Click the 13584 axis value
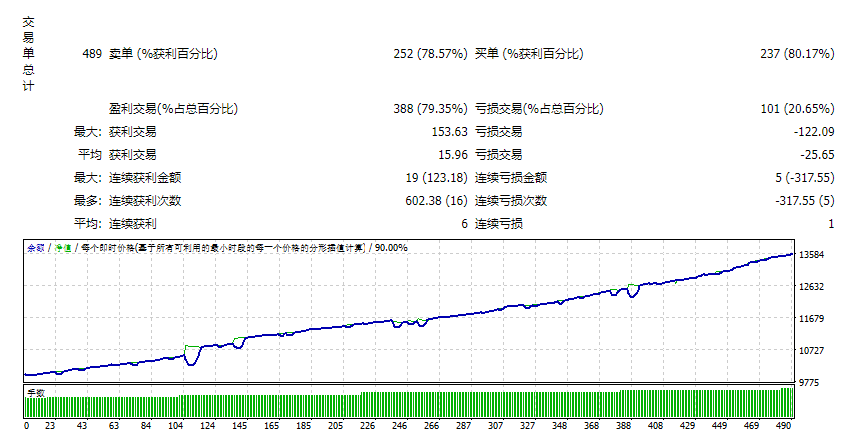The width and height of the screenshot is (855, 436). (811, 255)
